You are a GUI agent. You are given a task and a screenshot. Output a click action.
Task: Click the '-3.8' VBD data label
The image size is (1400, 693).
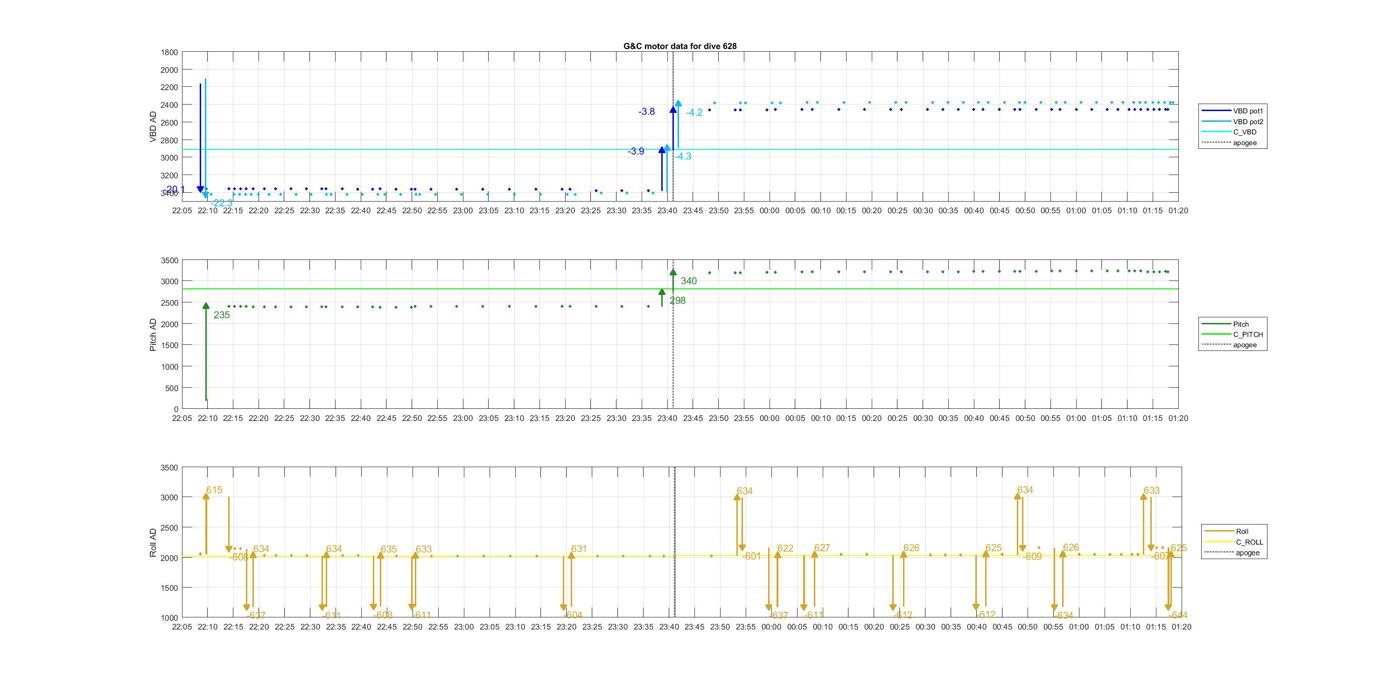pos(647,112)
